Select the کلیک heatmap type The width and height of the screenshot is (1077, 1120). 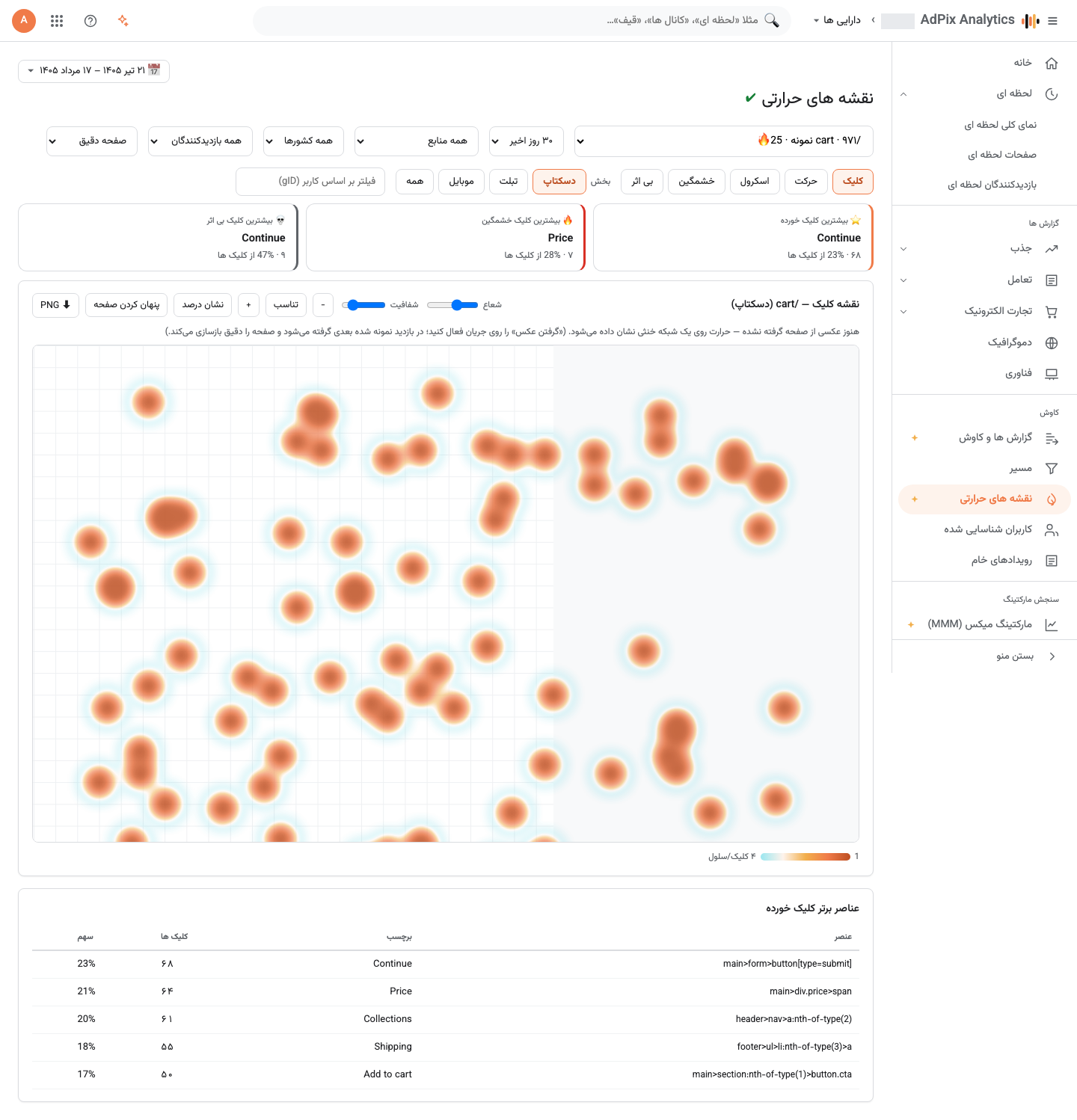click(x=853, y=182)
